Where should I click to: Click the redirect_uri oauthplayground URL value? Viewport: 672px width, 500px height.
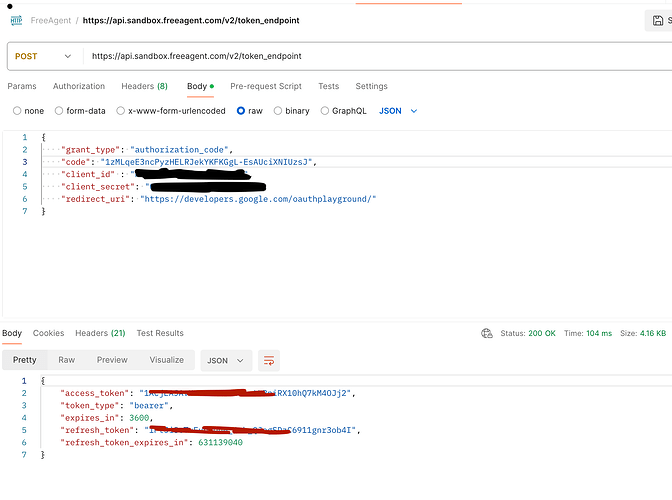(258, 199)
